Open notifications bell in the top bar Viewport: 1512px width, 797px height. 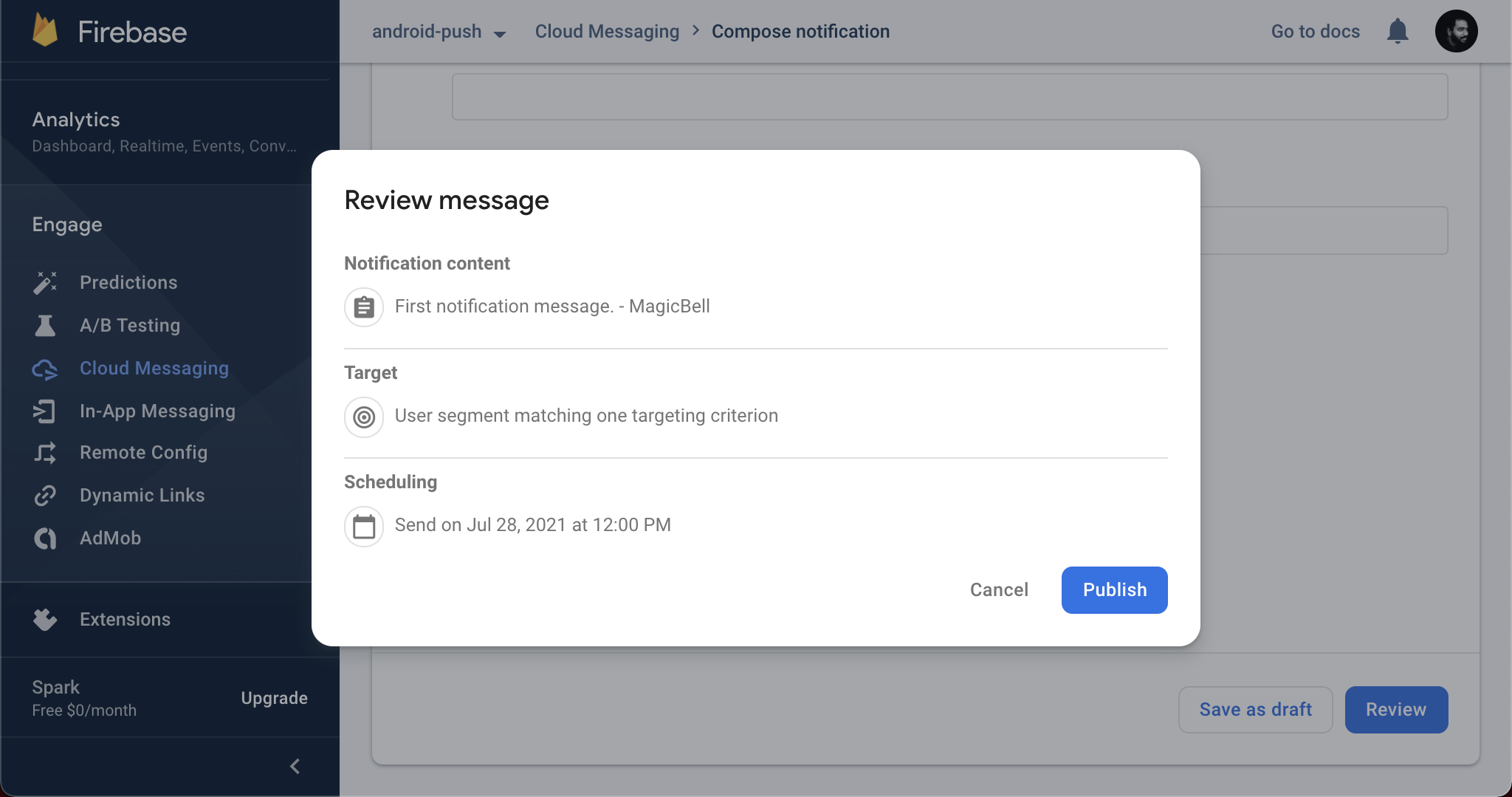(x=1398, y=30)
